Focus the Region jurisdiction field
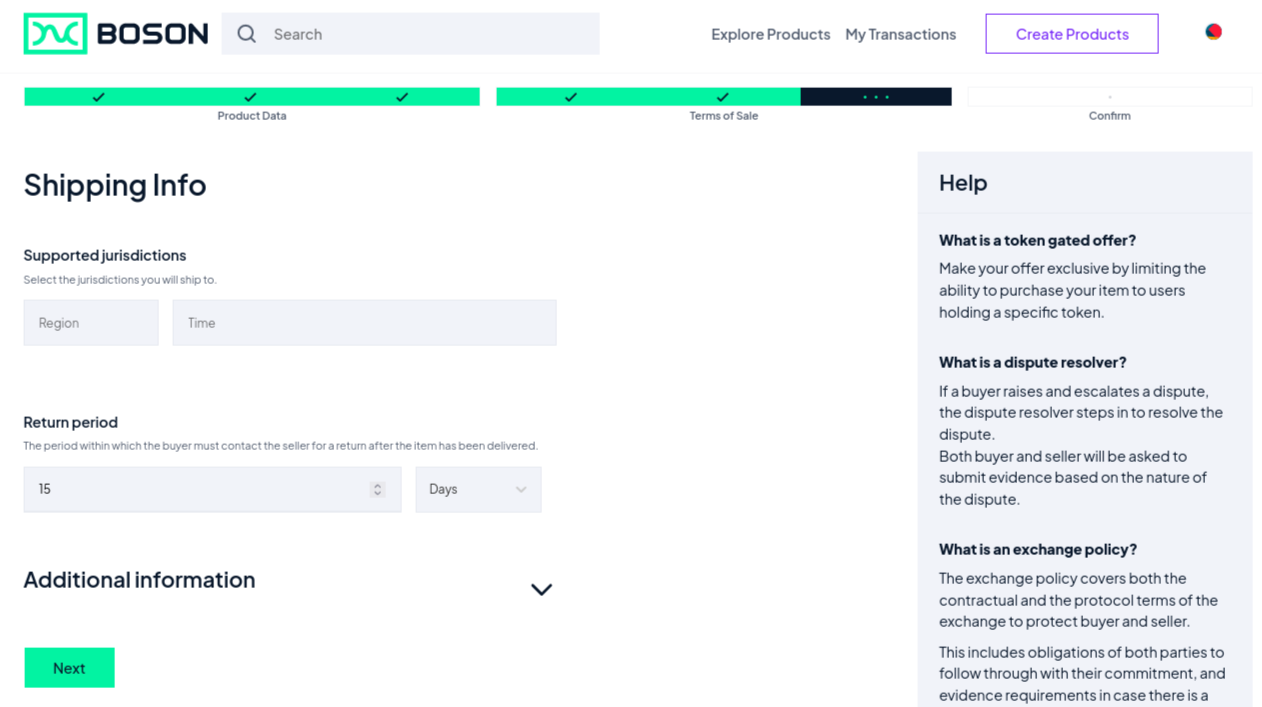 [91, 323]
